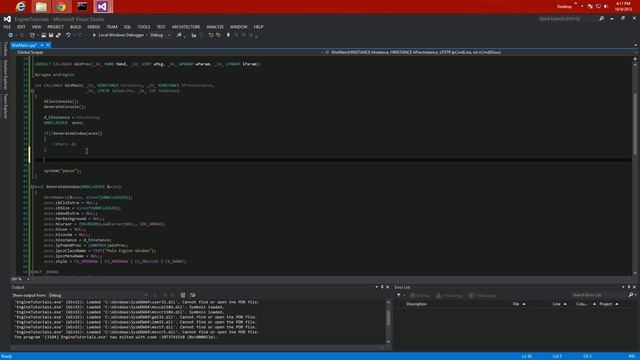Viewport: 640px width, 360px height.
Task: Click the Search Error List field
Action: point(600,295)
